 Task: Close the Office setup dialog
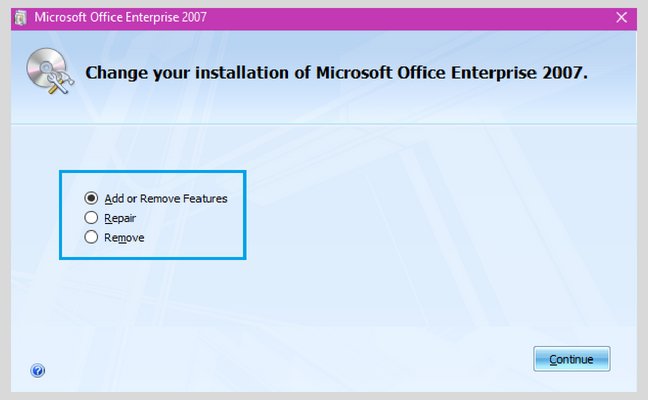point(621,17)
